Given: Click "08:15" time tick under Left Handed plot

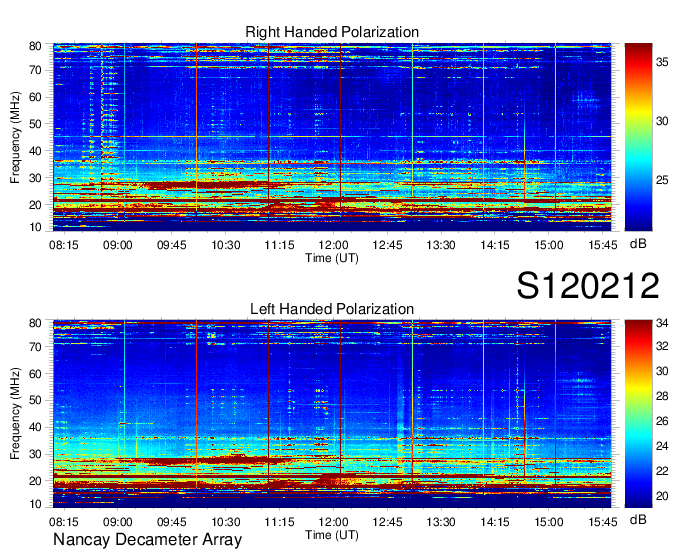Looking at the screenshot, I should (x=64, y=522).
